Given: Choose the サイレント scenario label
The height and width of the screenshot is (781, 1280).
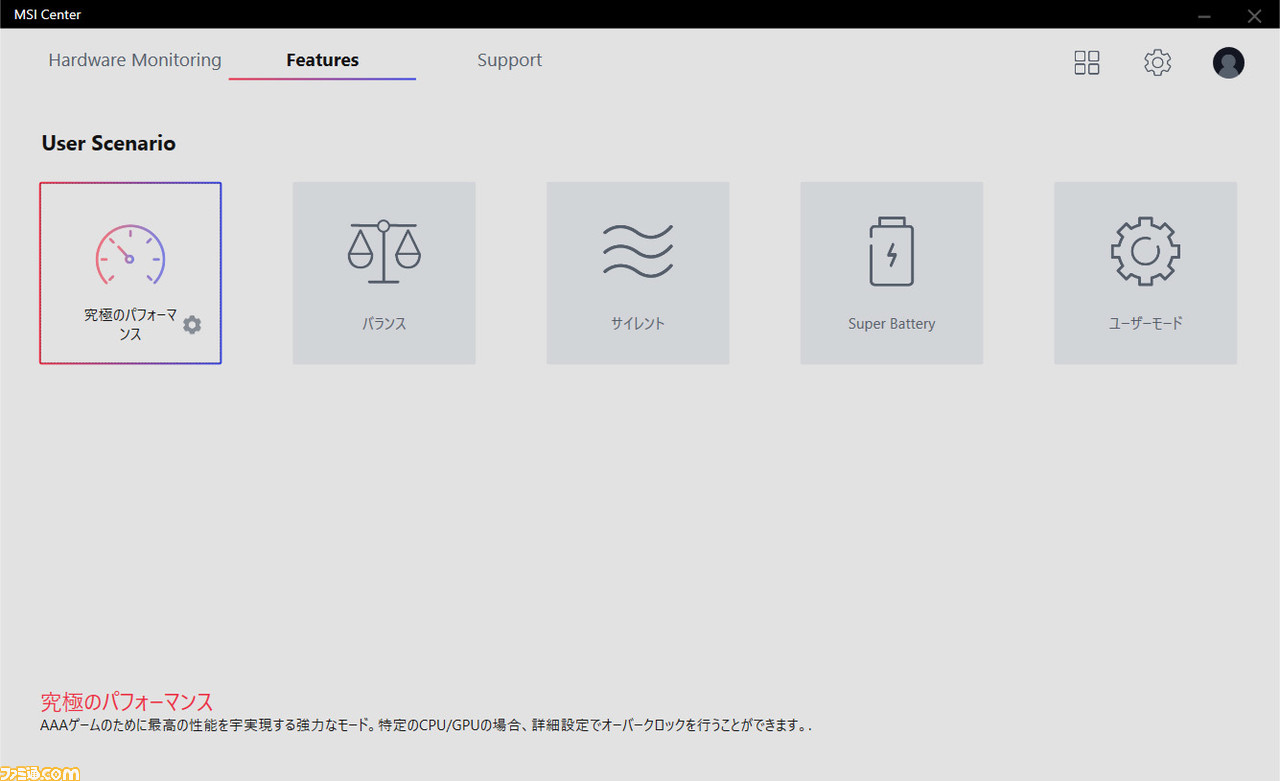Looking at the screenshot, I should tap(638, 324).
